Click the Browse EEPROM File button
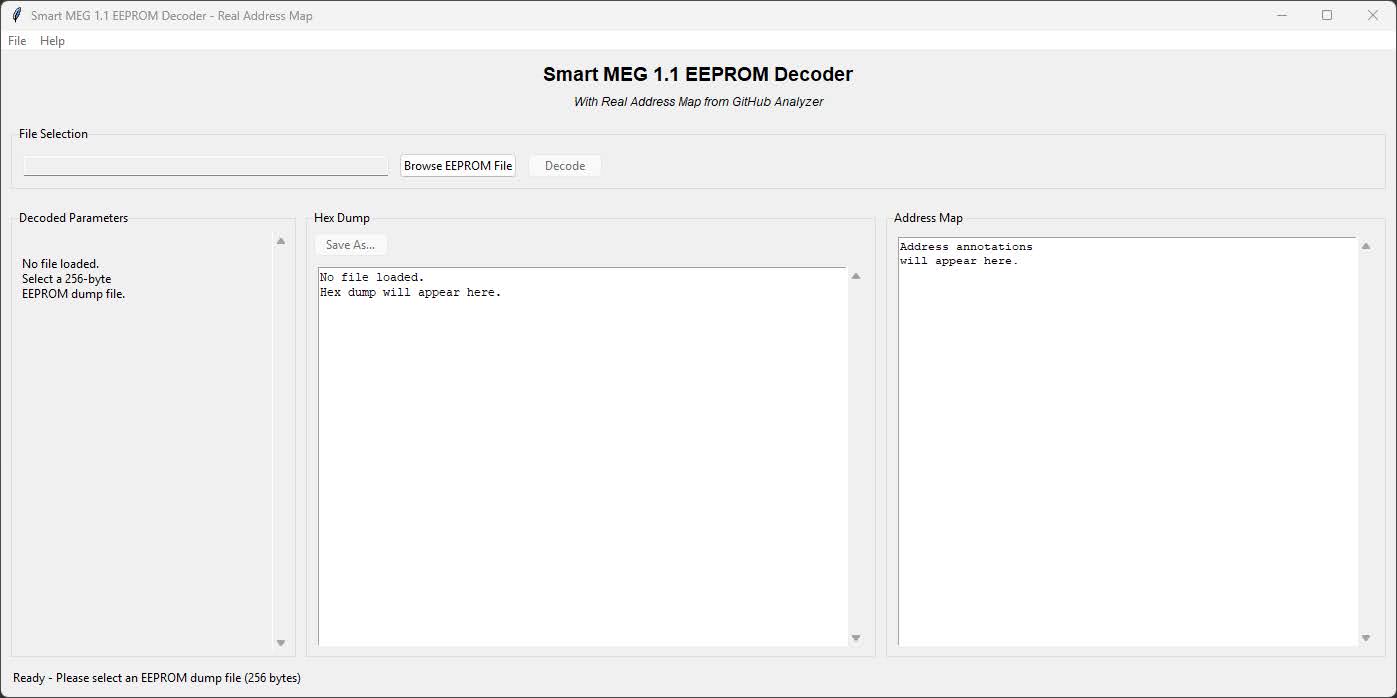Image resolution: width=1397 pixels, height=698 pixels. click(458, 166)
